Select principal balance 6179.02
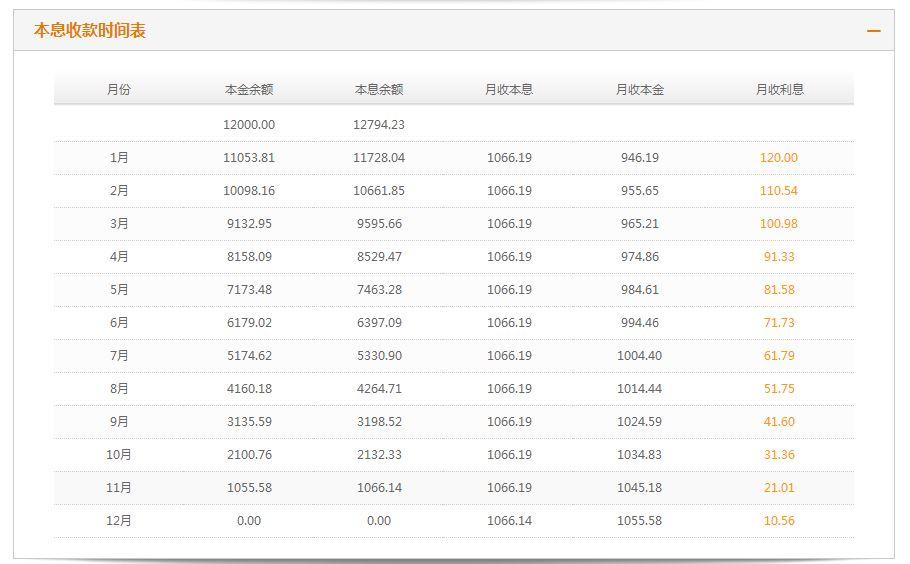 point(249,323)
